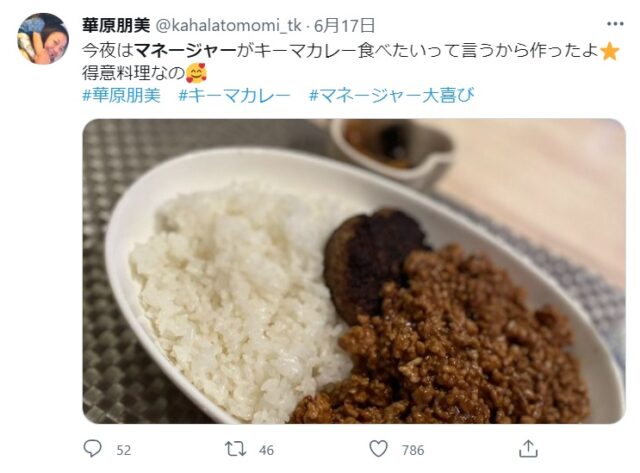This screenshot has width=640, height=473.
Task: Click the retweet arrows icon
Action: tap(236, 449)
